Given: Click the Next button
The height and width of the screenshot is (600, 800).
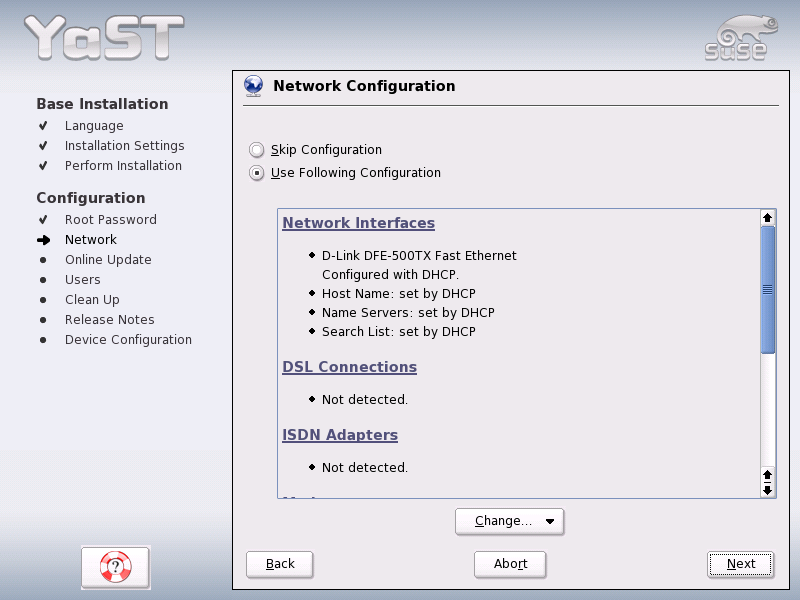Looking at the screenshot, I should [741, 564].
